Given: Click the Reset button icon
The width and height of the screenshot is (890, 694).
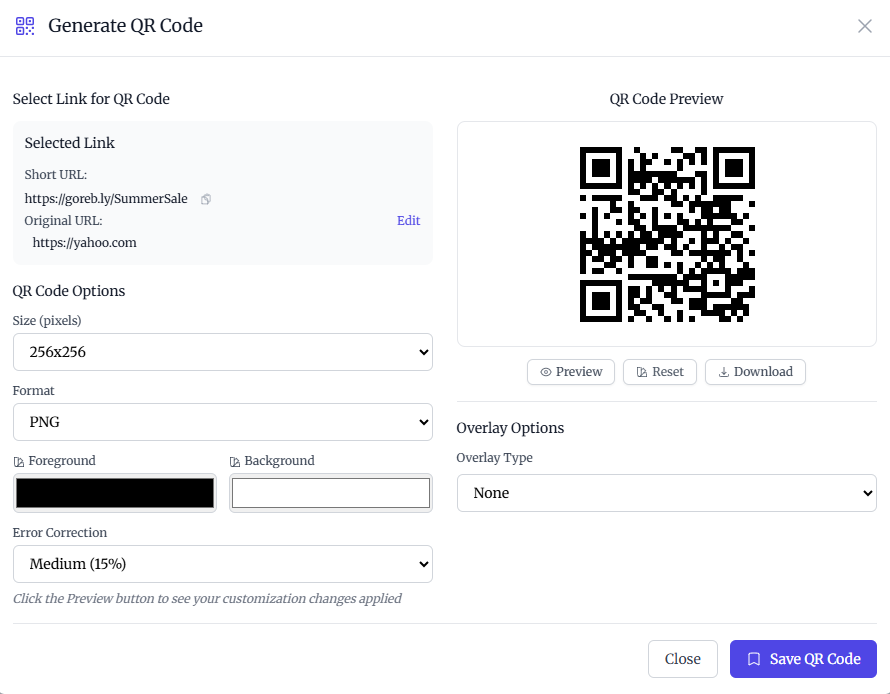Looking at the screenshot, I should point(641,372).
